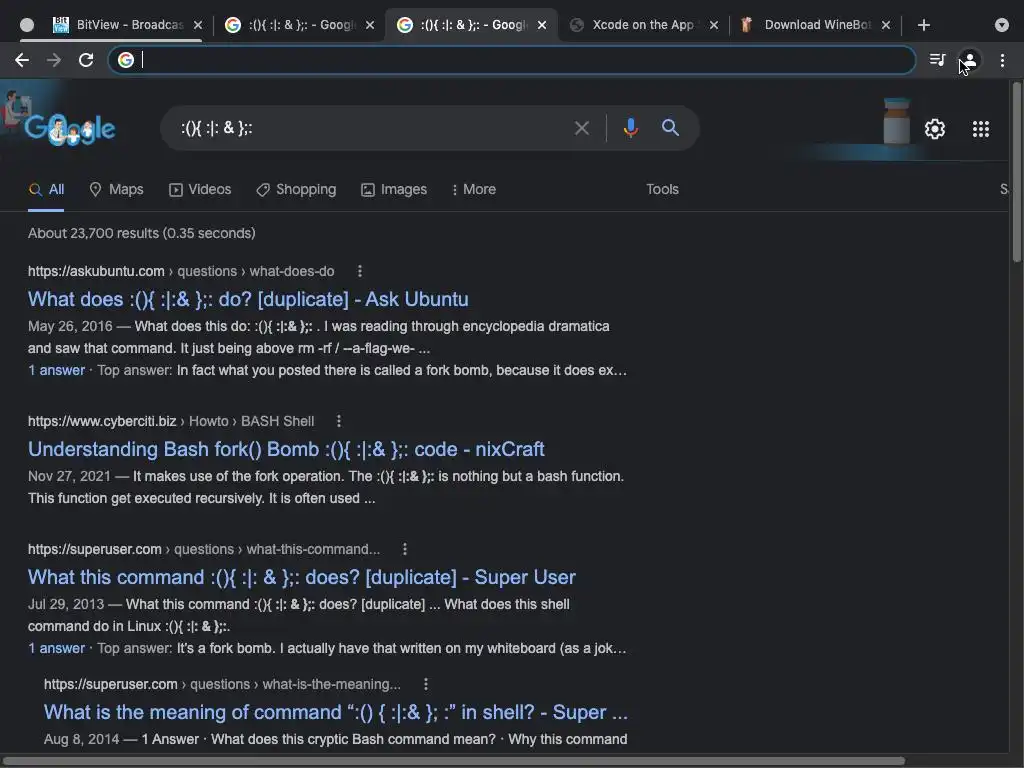The height and width of the screenshot is (768, 1024).
Task: Click the 1 answer link under Ask Ubuntu
Action: pyautogui.click(x=56, y=370)
